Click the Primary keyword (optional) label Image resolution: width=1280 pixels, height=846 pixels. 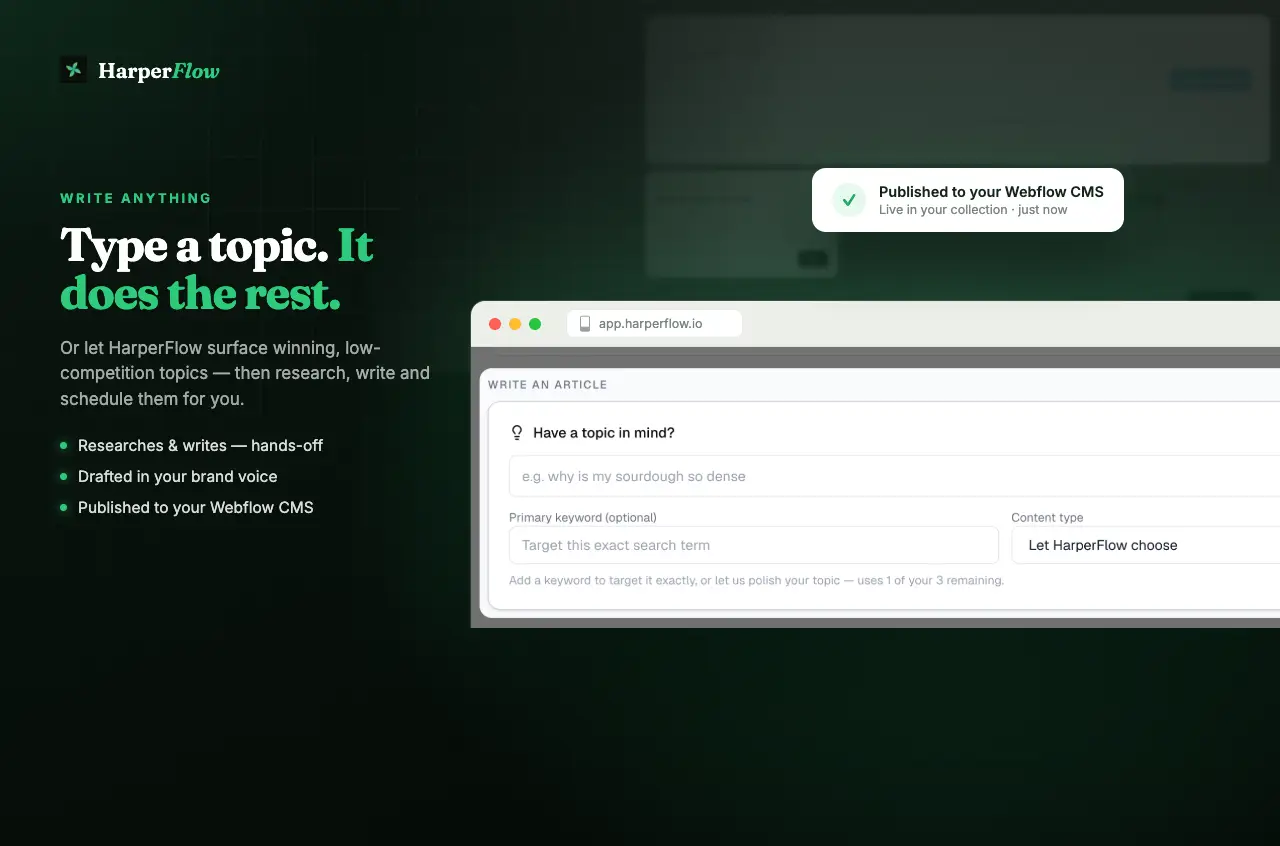583,517
